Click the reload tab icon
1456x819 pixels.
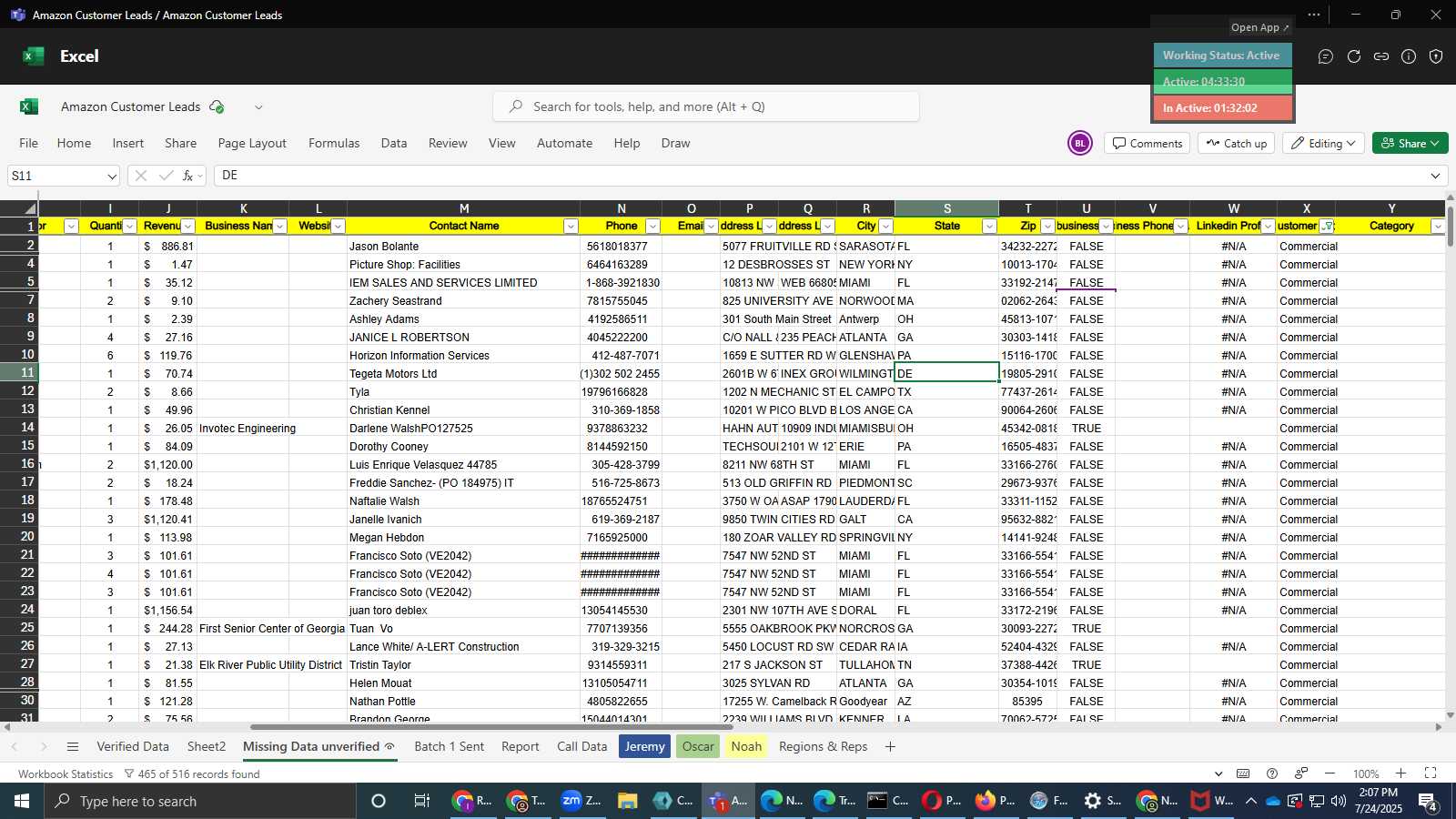(1354, 56)
